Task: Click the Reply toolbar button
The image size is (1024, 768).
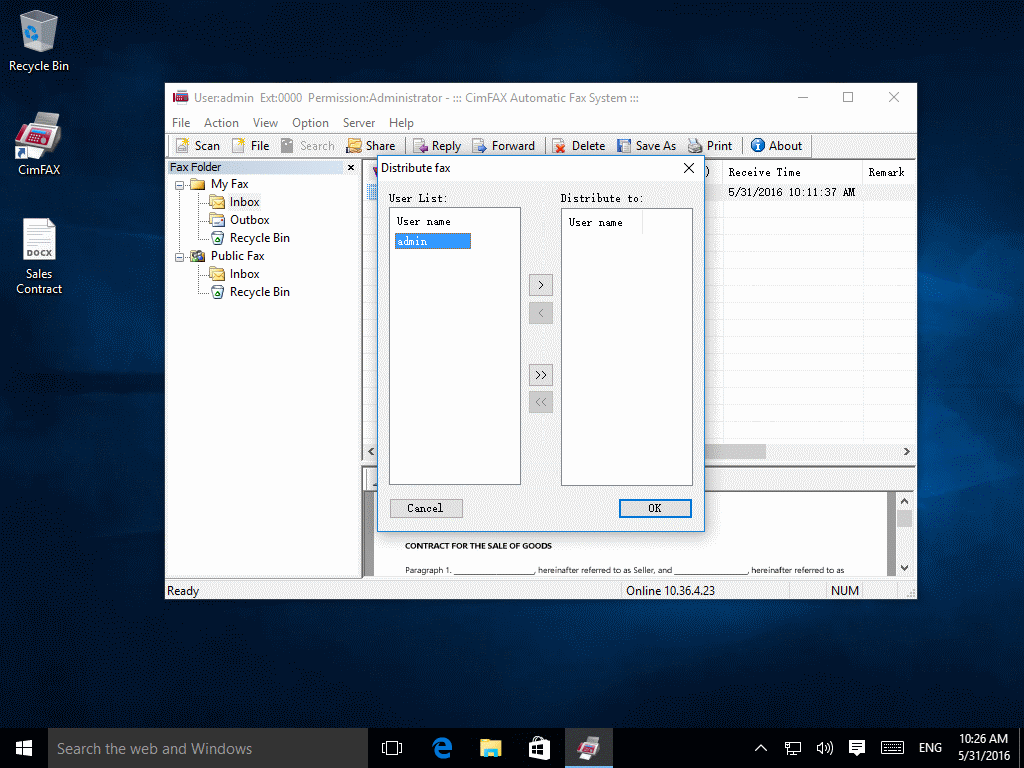Action: coord(437,146)
